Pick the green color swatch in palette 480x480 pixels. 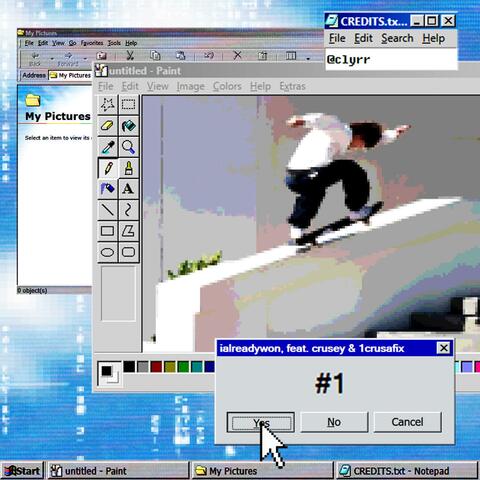pos(183,367)
